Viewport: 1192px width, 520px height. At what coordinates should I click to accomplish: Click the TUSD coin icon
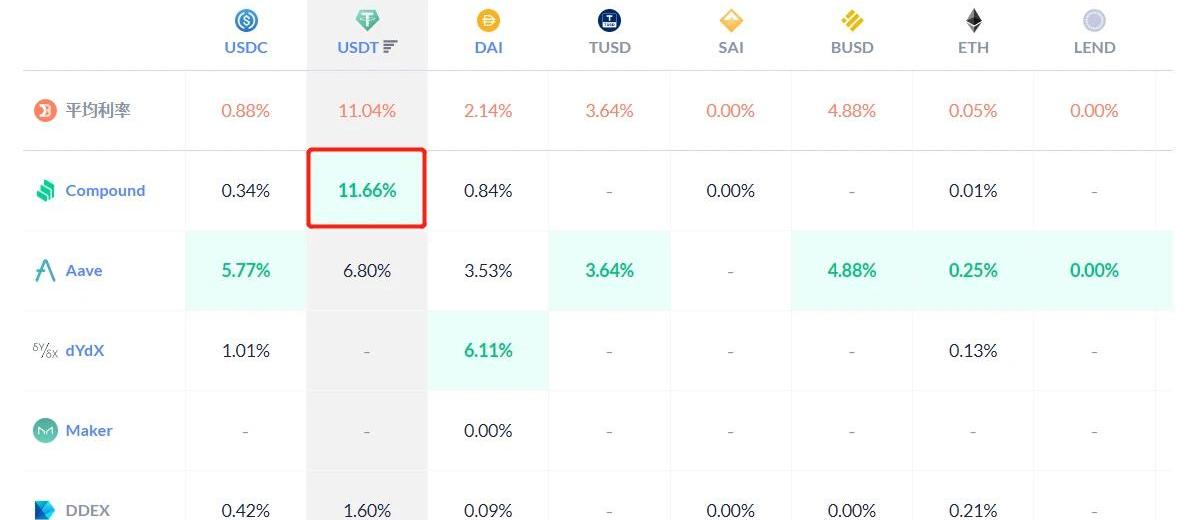coord(609,20)
